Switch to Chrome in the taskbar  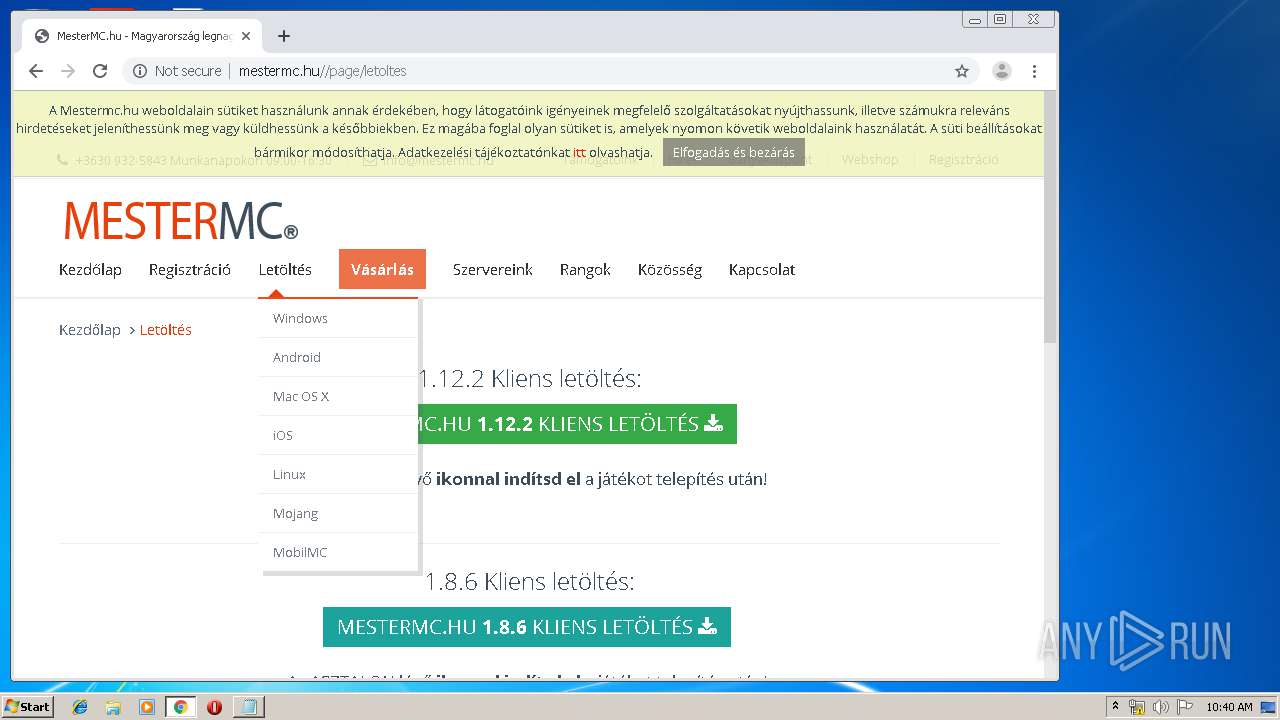[180, 707]
